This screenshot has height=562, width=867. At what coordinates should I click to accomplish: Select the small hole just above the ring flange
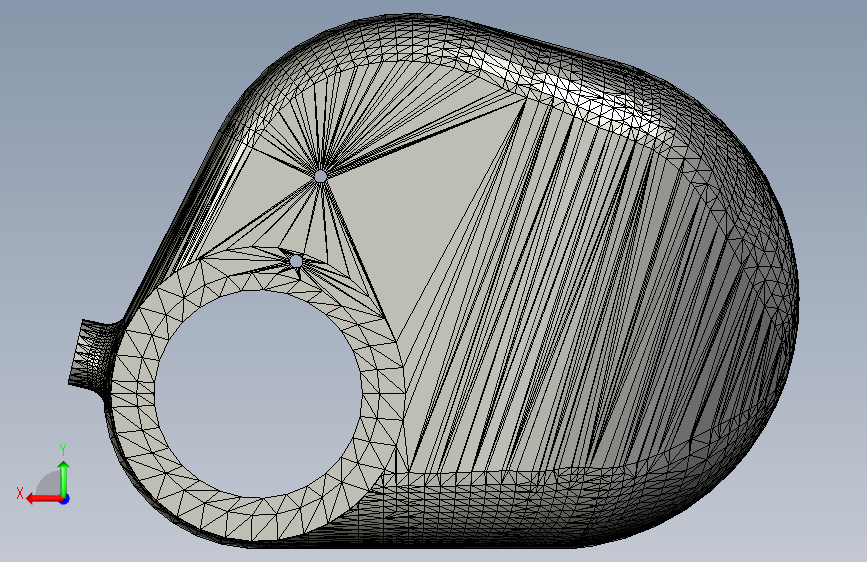click(296, 261)
